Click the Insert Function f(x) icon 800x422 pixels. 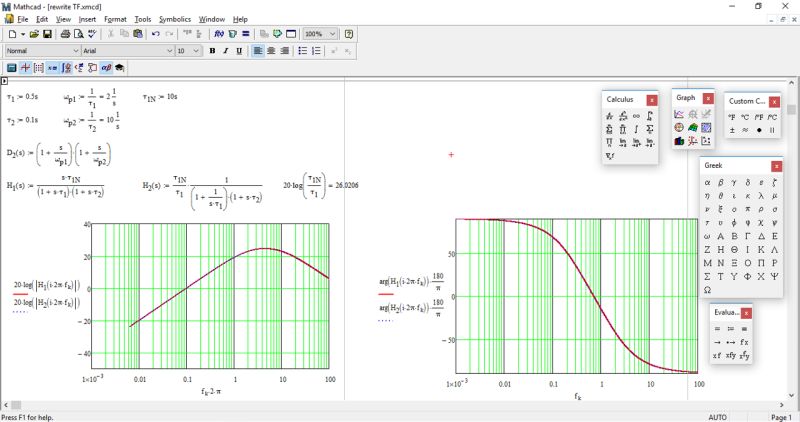(x=219, y=34)
